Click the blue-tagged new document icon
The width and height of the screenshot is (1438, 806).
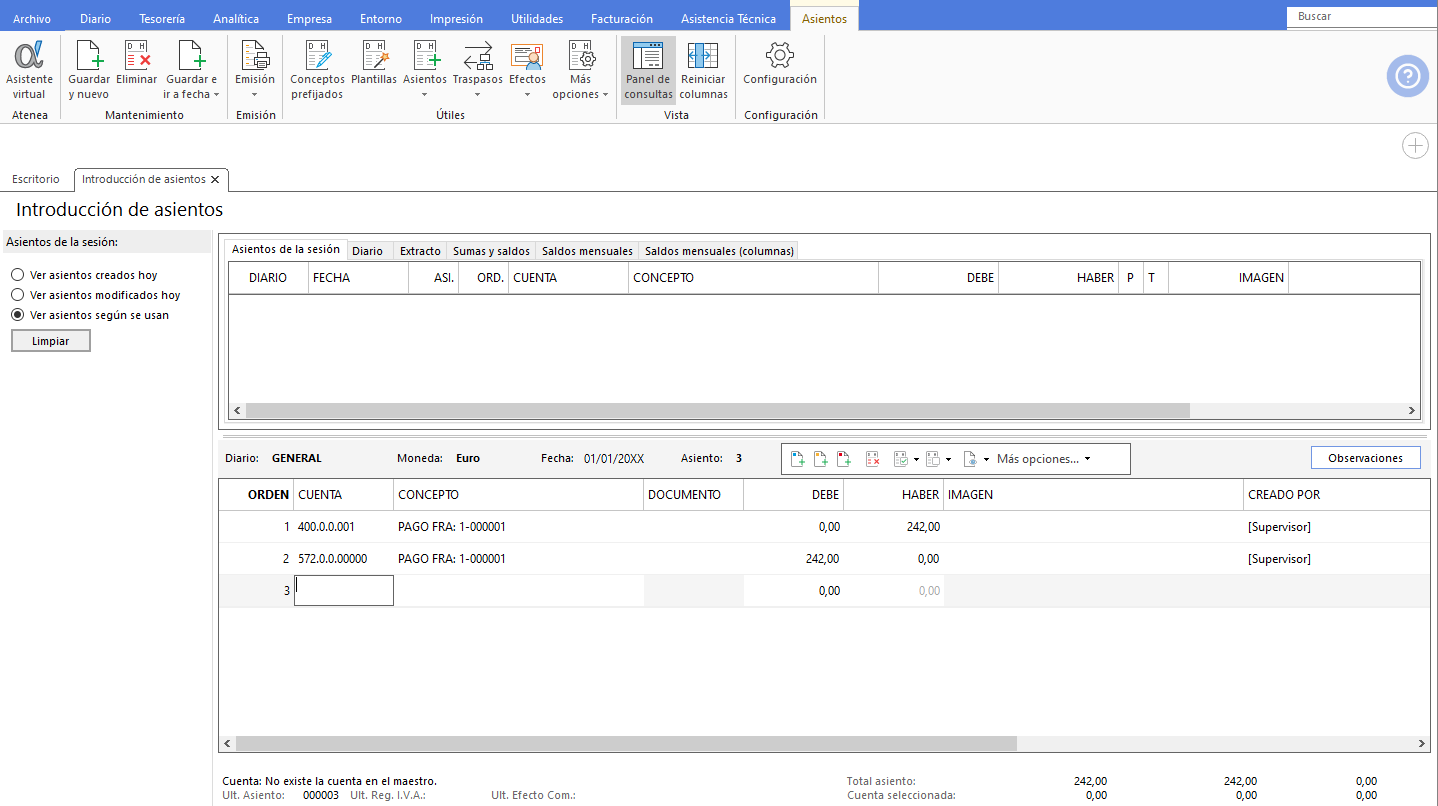tap(798, 459)
